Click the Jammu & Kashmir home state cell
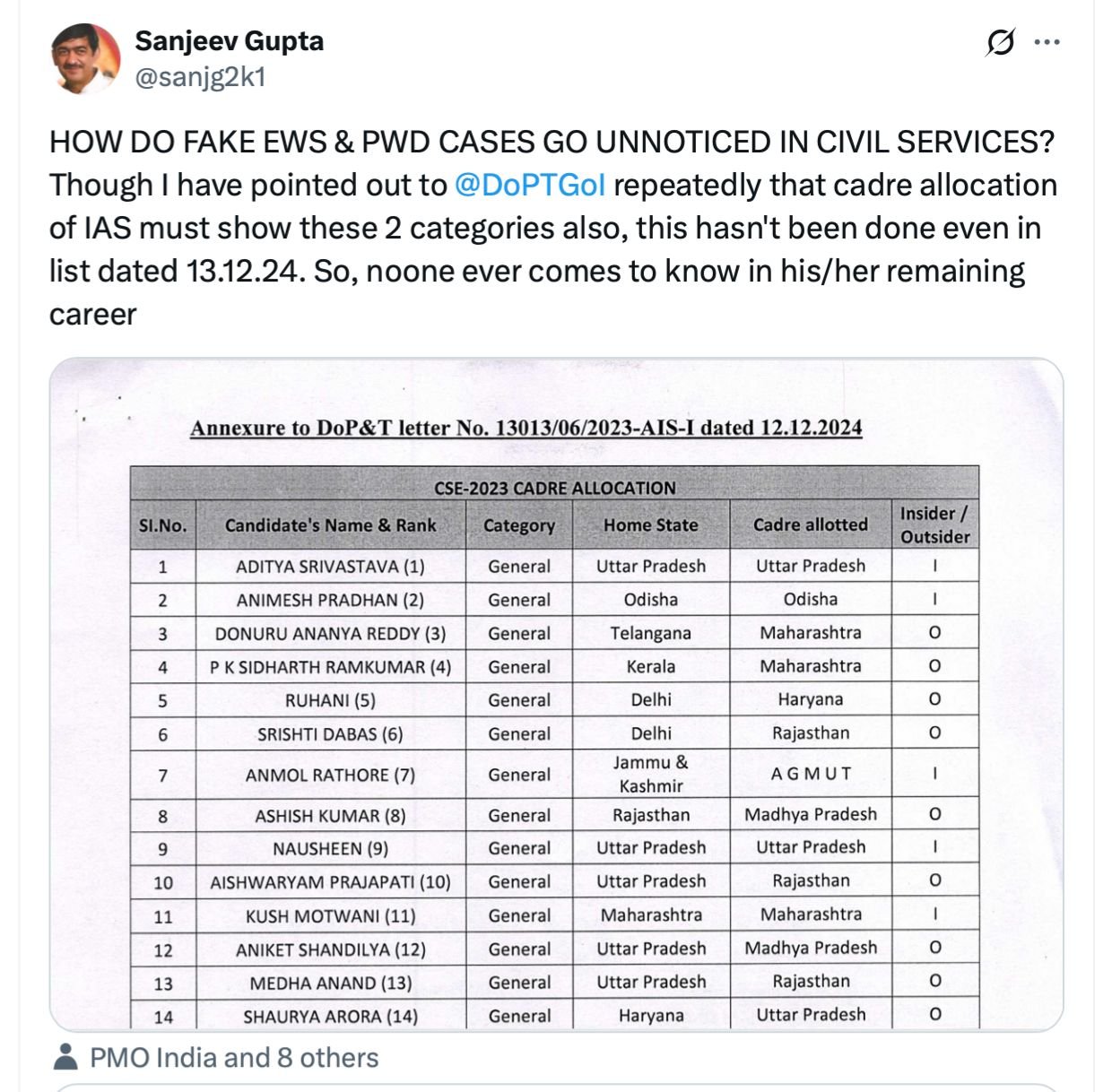Viewport: 1112px width, 1092px height. [650, 774]
